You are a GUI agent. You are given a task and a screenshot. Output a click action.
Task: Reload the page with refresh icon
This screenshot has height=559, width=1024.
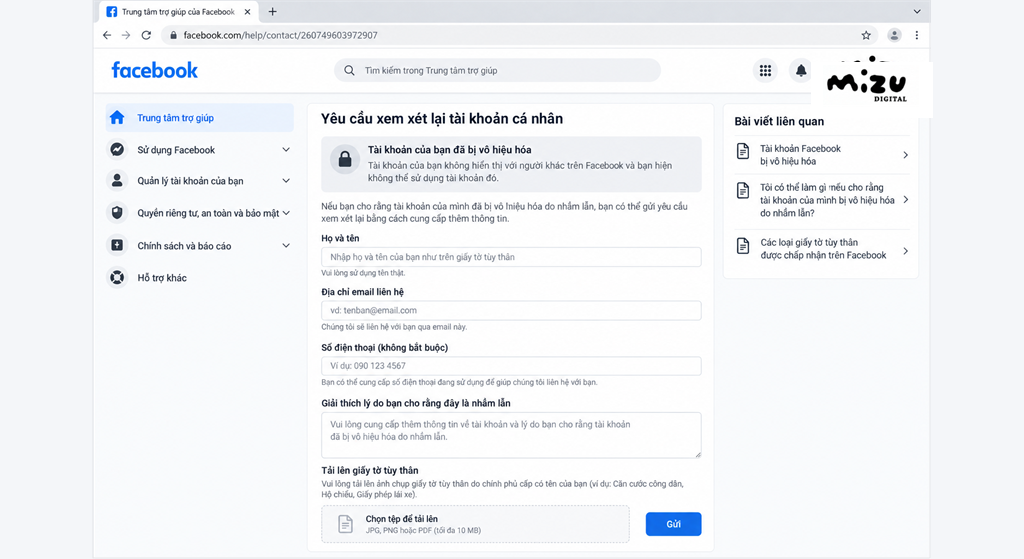tap(146, 35)
